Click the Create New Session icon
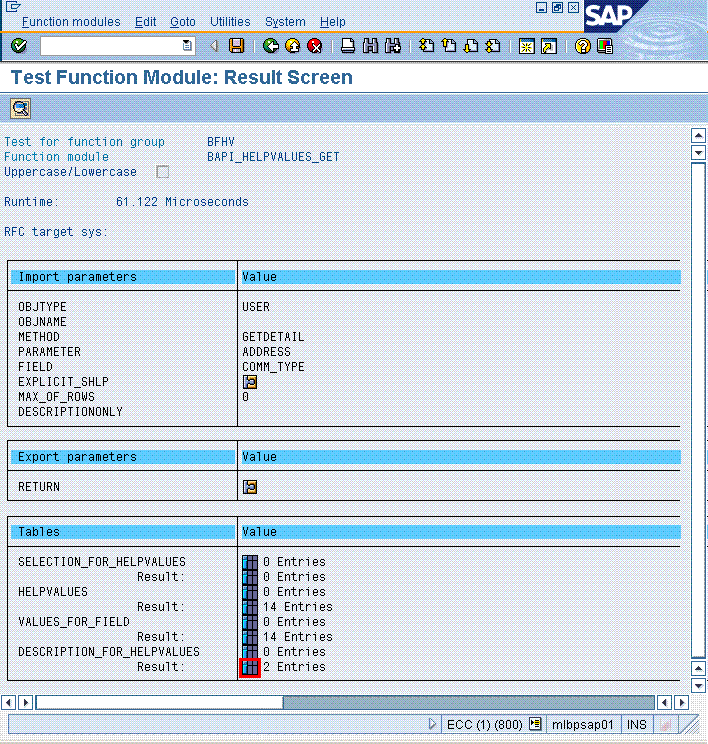The image size is (708, 744). pos(526,46)
